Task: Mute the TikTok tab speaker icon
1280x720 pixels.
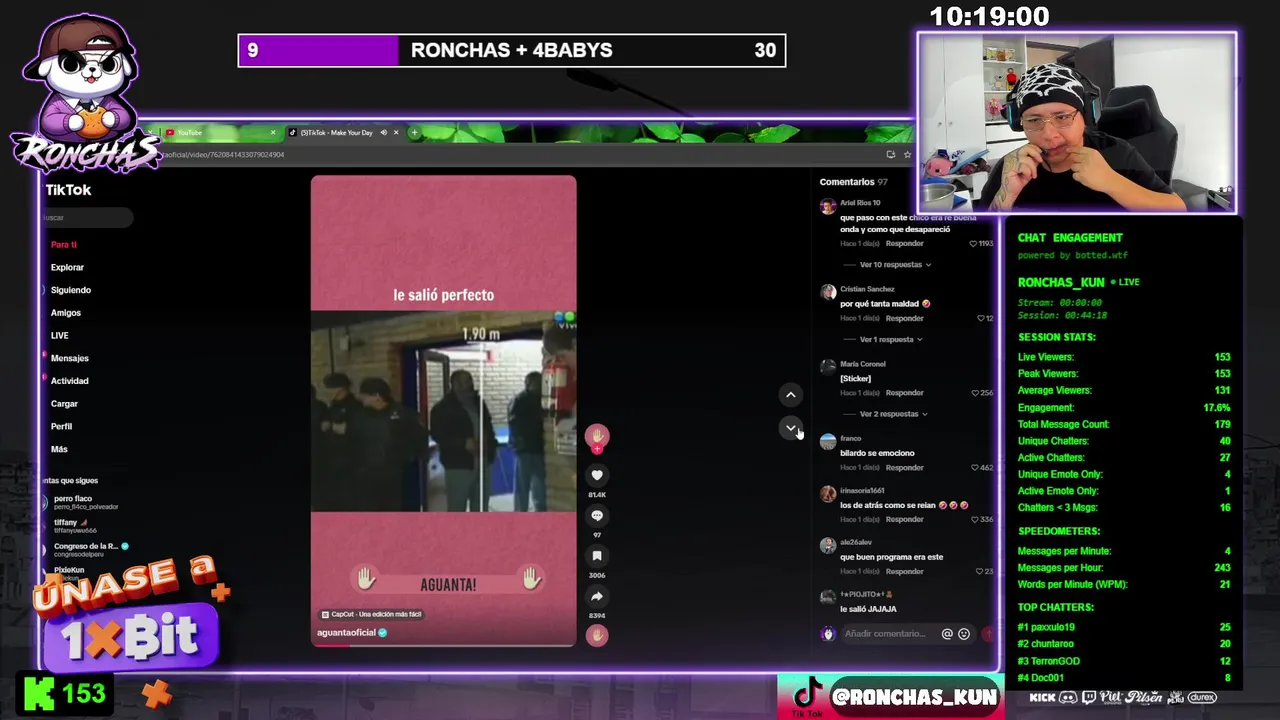Action: click(384, 132)
